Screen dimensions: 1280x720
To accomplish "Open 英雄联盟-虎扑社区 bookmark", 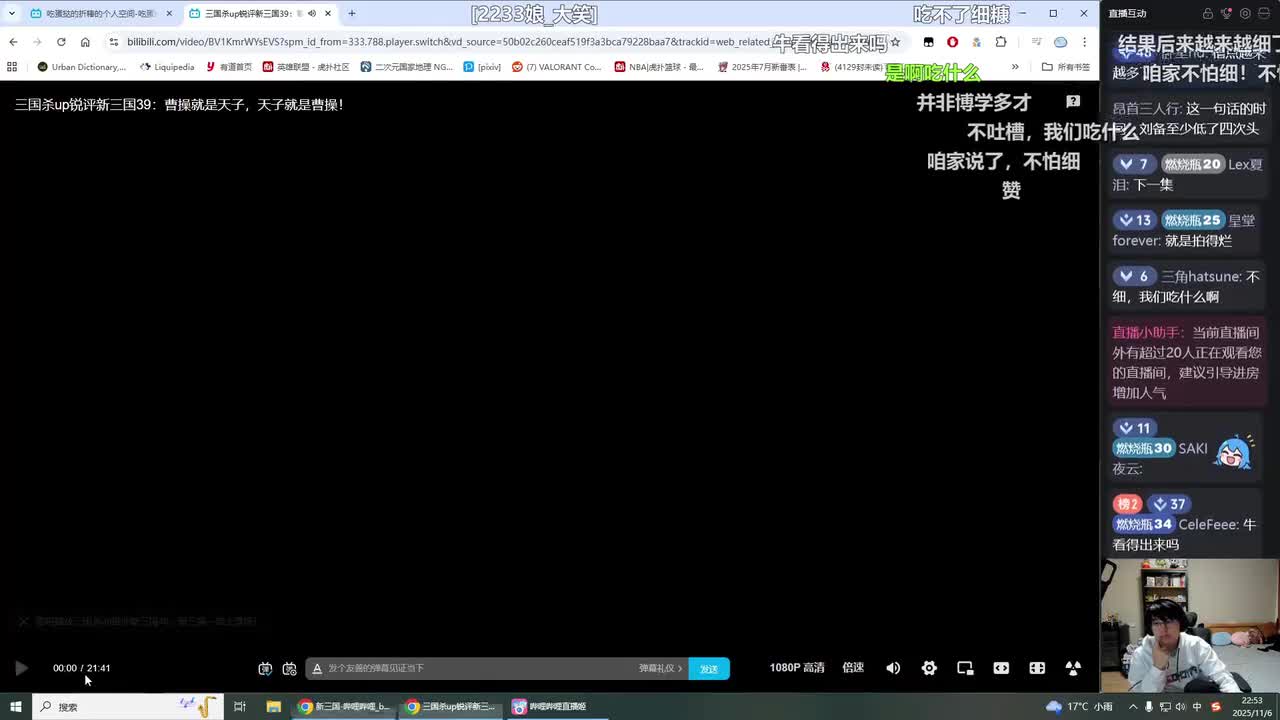I will point(306,67).
